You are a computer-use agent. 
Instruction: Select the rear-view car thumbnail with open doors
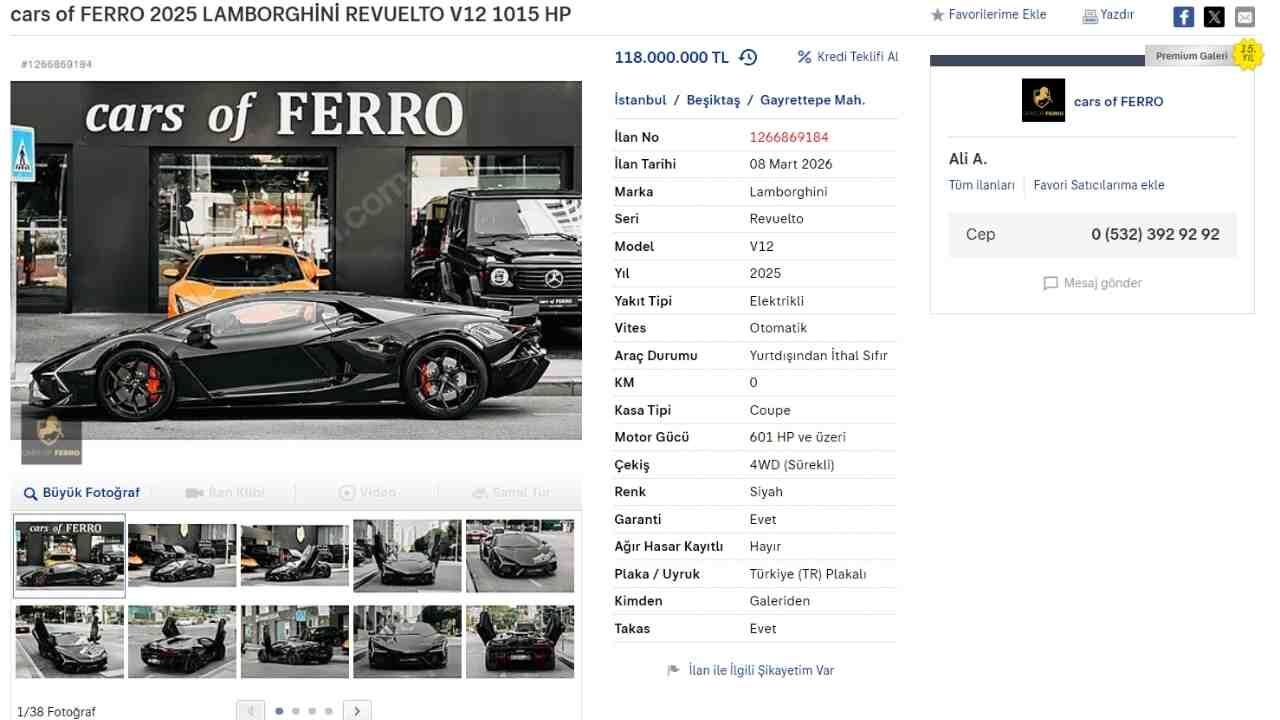[520, 642]
